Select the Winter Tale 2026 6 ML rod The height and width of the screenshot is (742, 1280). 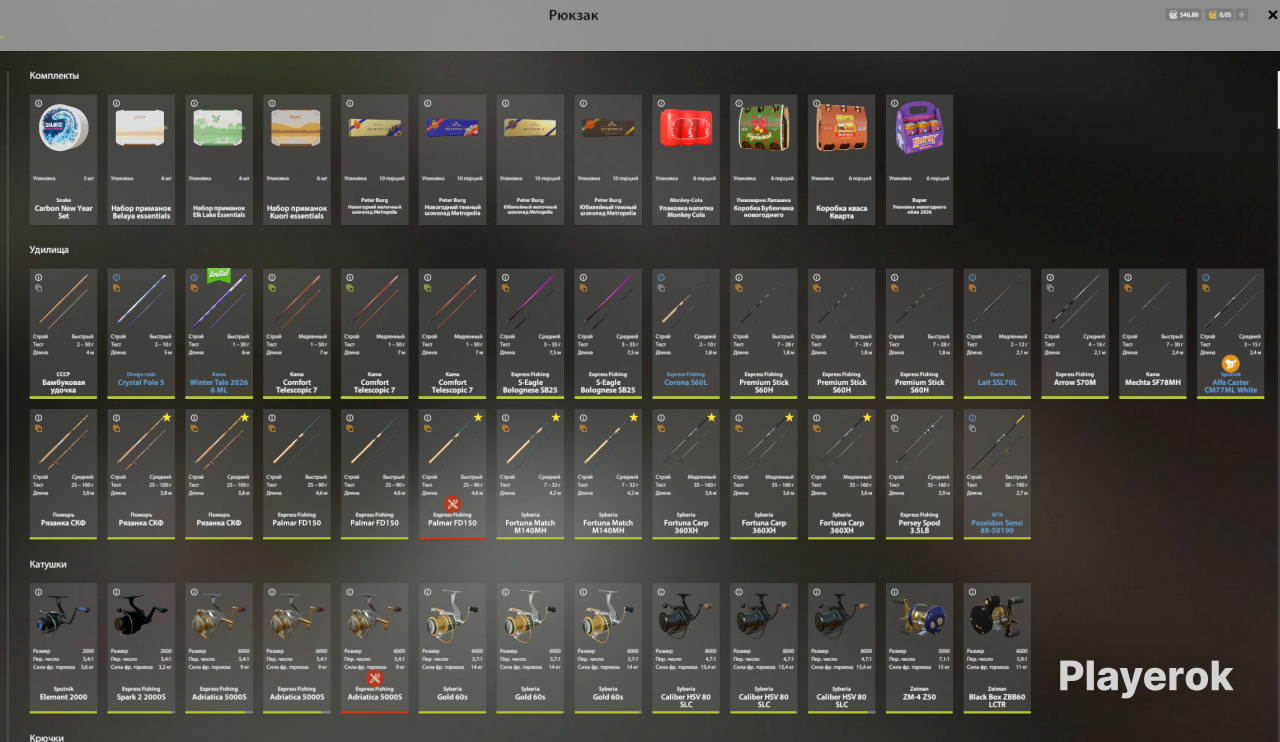(219, 334)
